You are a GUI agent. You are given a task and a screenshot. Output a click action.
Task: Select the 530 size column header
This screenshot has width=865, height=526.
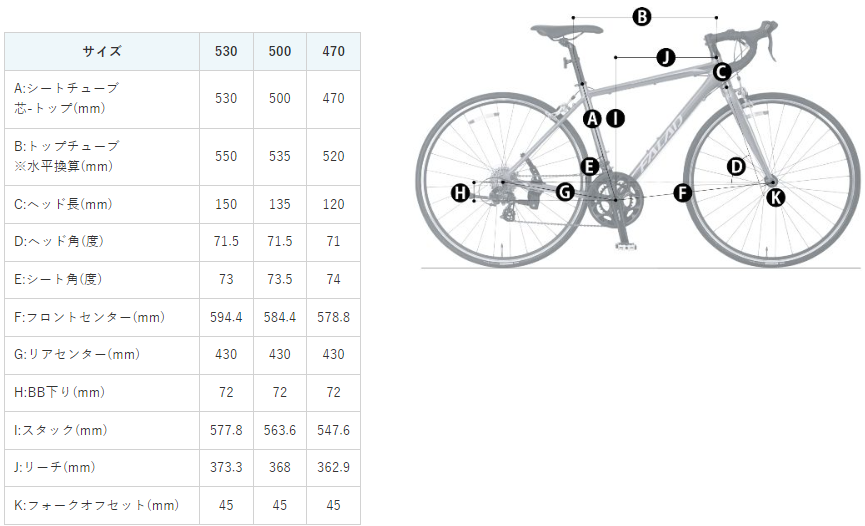pyautogui.click(x=226, y=51)
